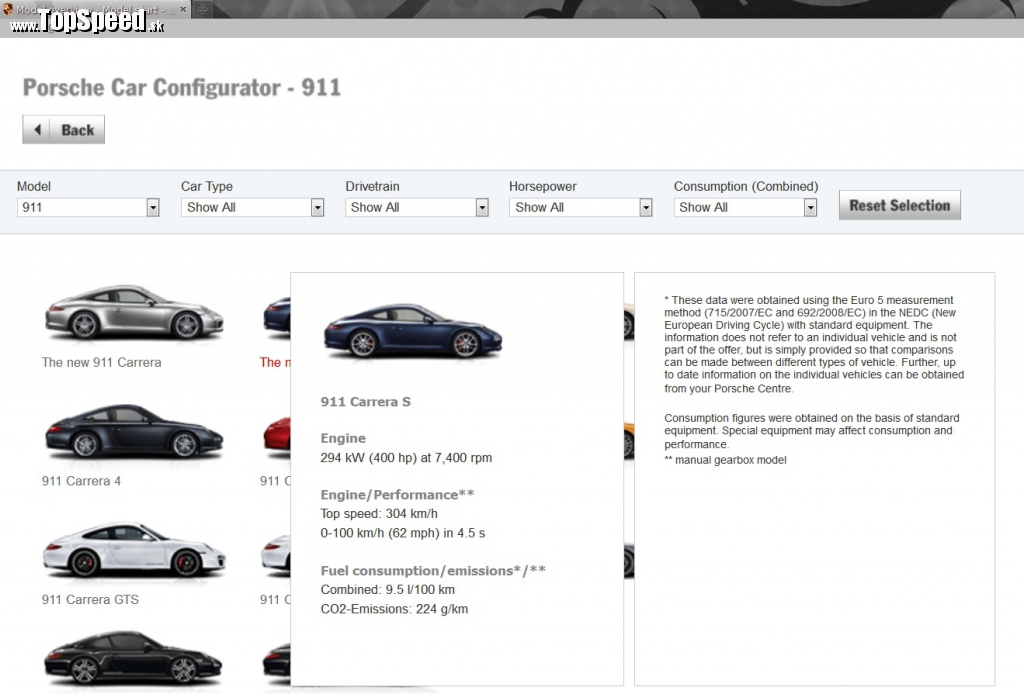
Task: Click 'CO2-Emissions: 224 g/km' value
Action: coord(394,609)
